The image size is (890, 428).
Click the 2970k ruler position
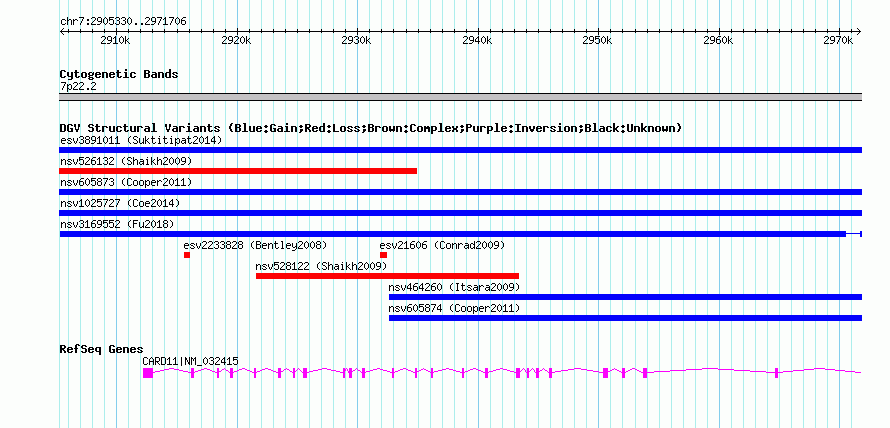point(839,40)
